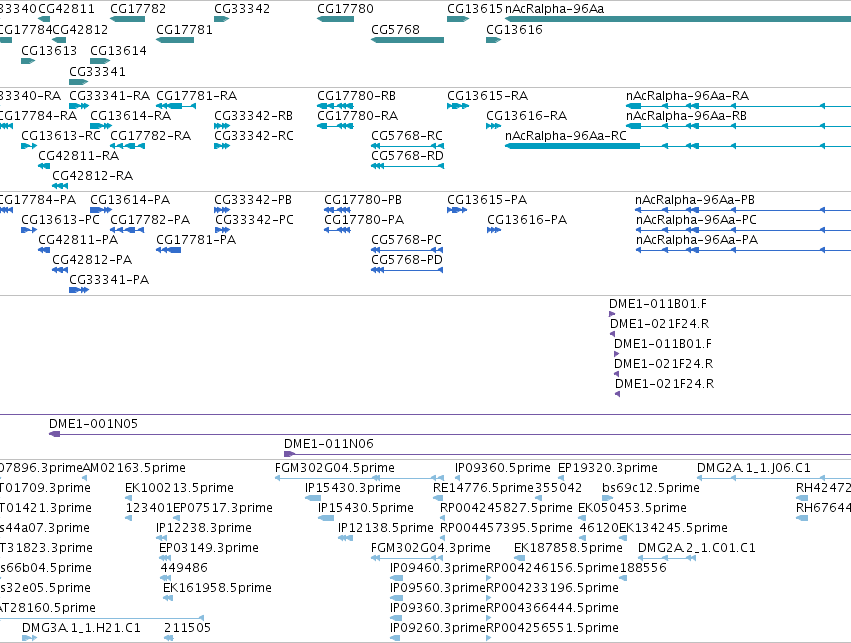Select protein CG17780-PB
This screenshot has height=643, width=851.
(x=363, y=200)
